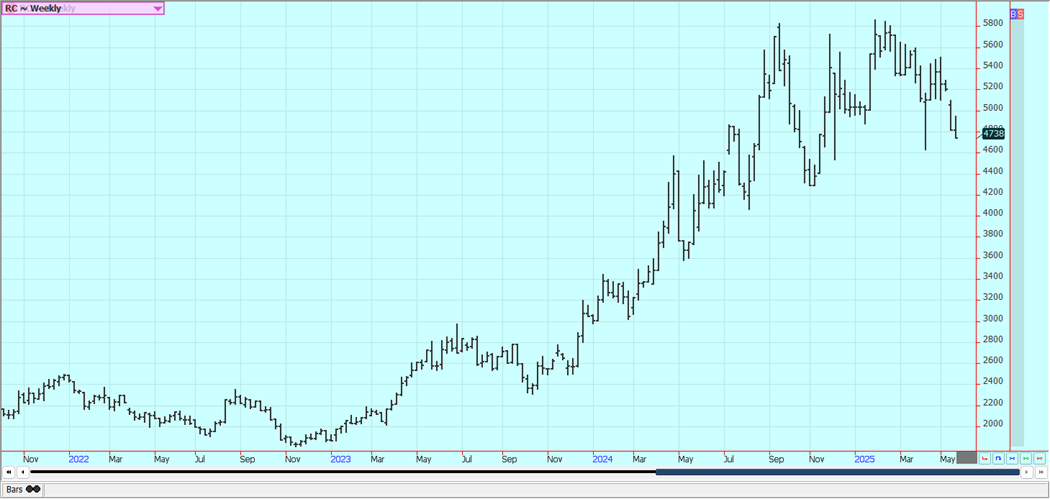Click the blue arch icon below time axis

(998, 458)
